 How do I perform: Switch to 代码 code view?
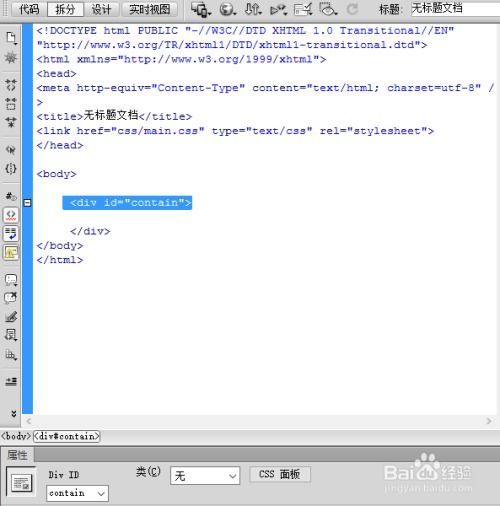(x=29, y=9)
